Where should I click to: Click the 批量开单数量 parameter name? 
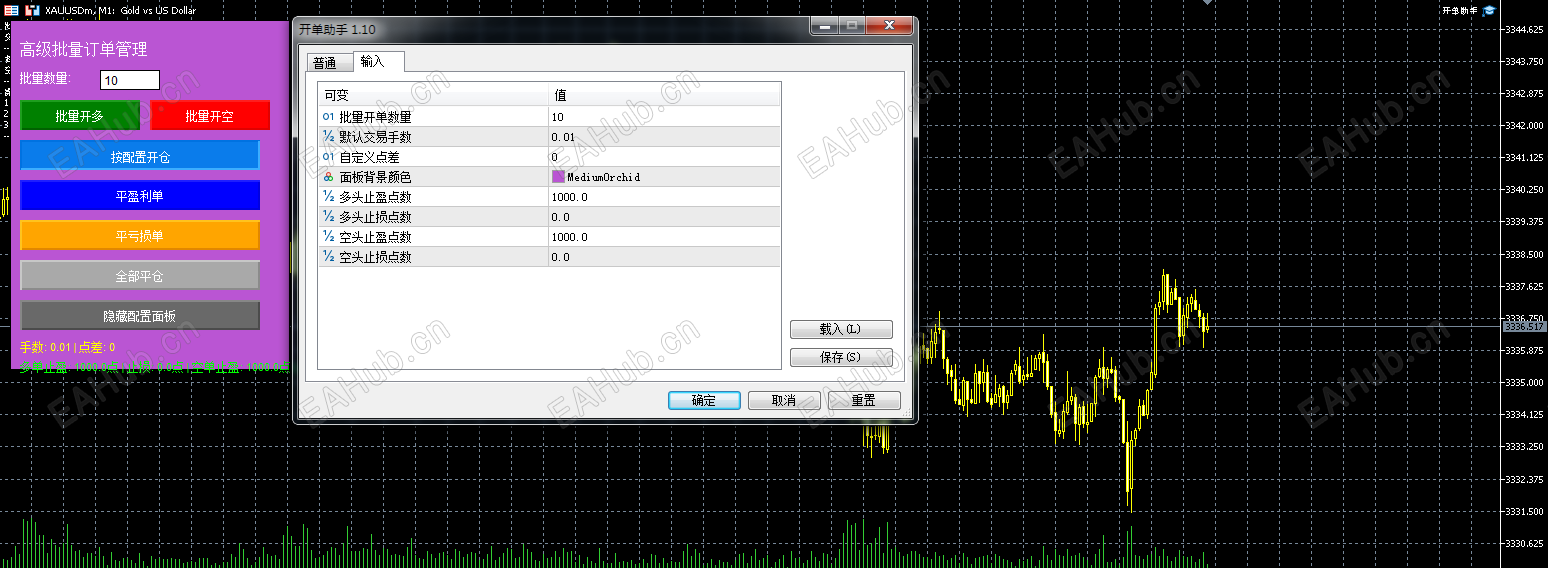376,117
